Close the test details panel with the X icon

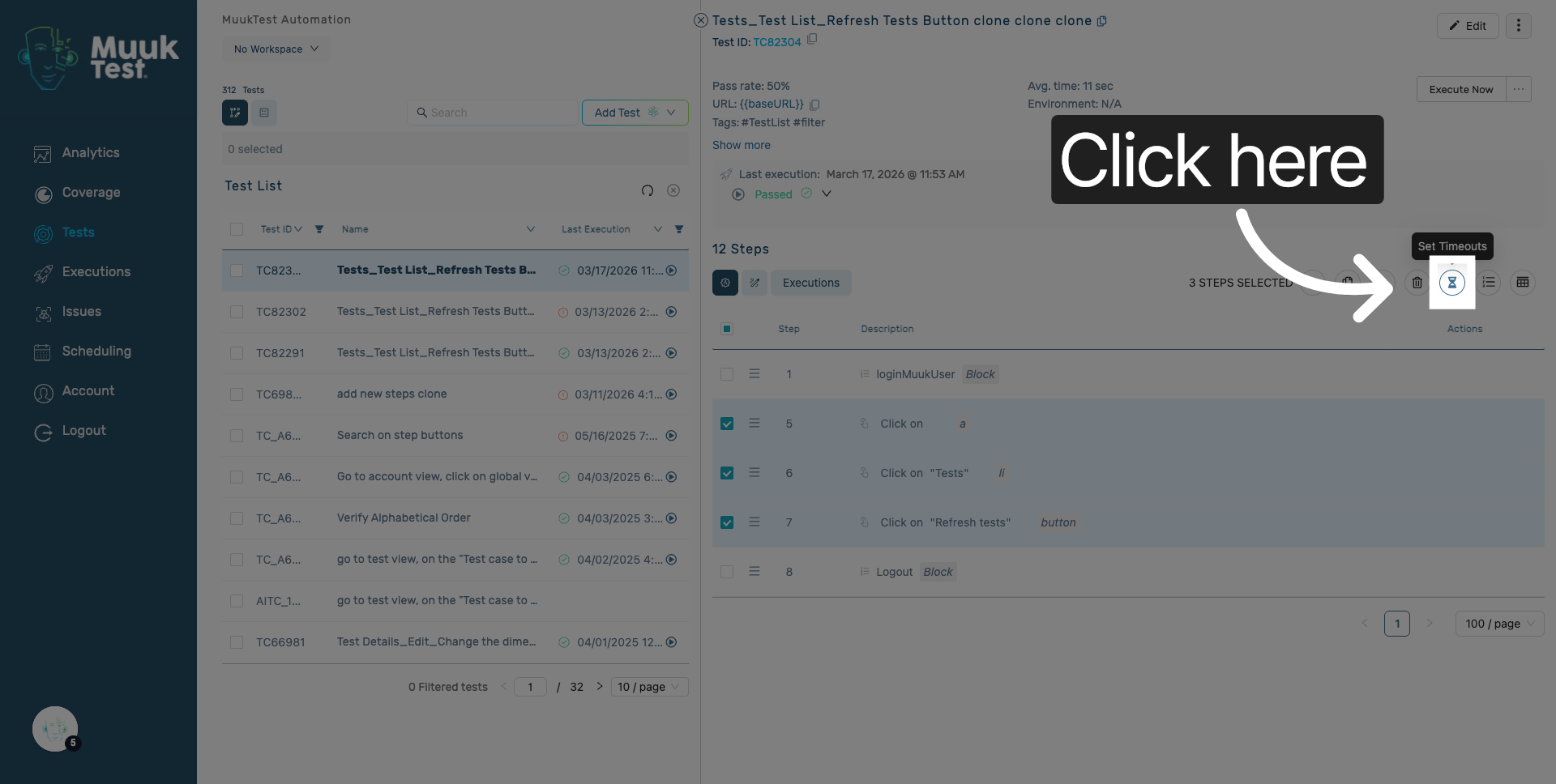point(701,20)
